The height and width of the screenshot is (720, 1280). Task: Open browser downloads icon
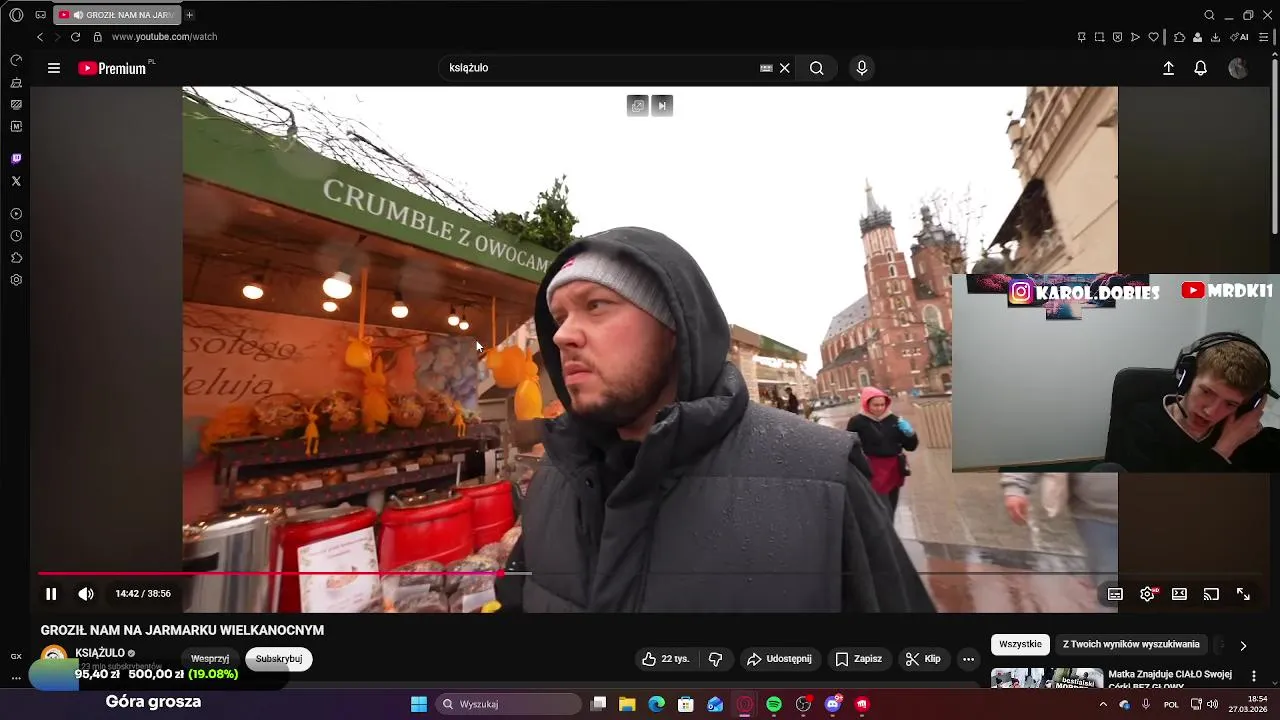(1215, 37)
